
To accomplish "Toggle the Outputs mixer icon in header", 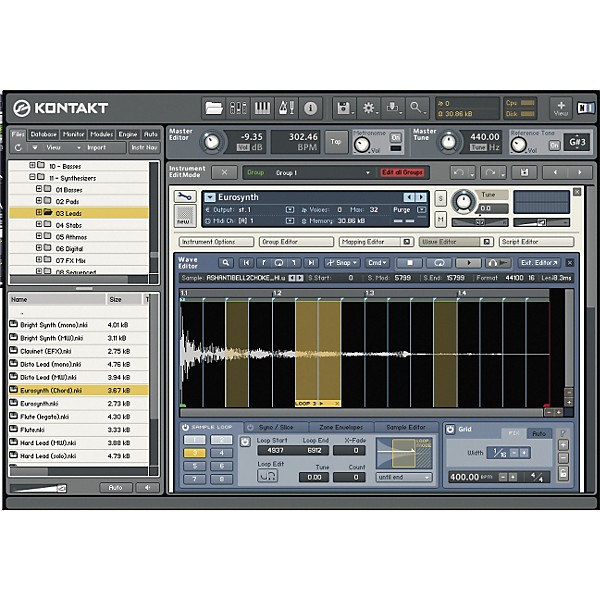I will (x=238, y=108).
